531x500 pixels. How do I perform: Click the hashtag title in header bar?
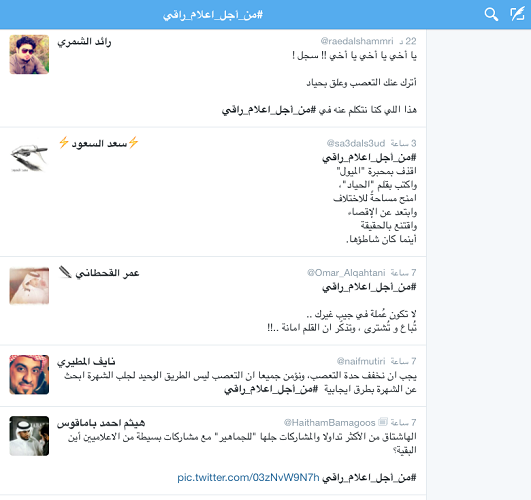coord(213,15)
